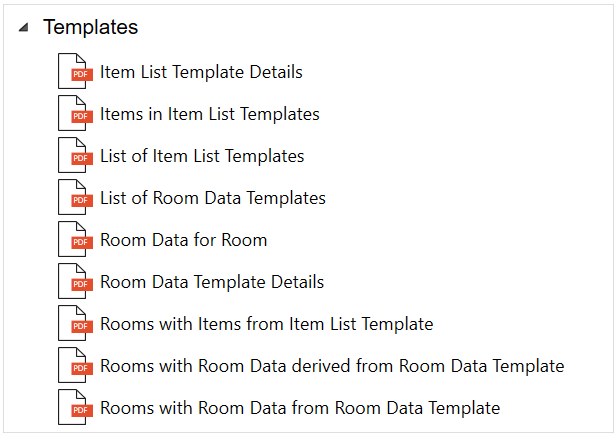
Task: Select Rooms with Items from Item List Template
Action: coord(266,324)
